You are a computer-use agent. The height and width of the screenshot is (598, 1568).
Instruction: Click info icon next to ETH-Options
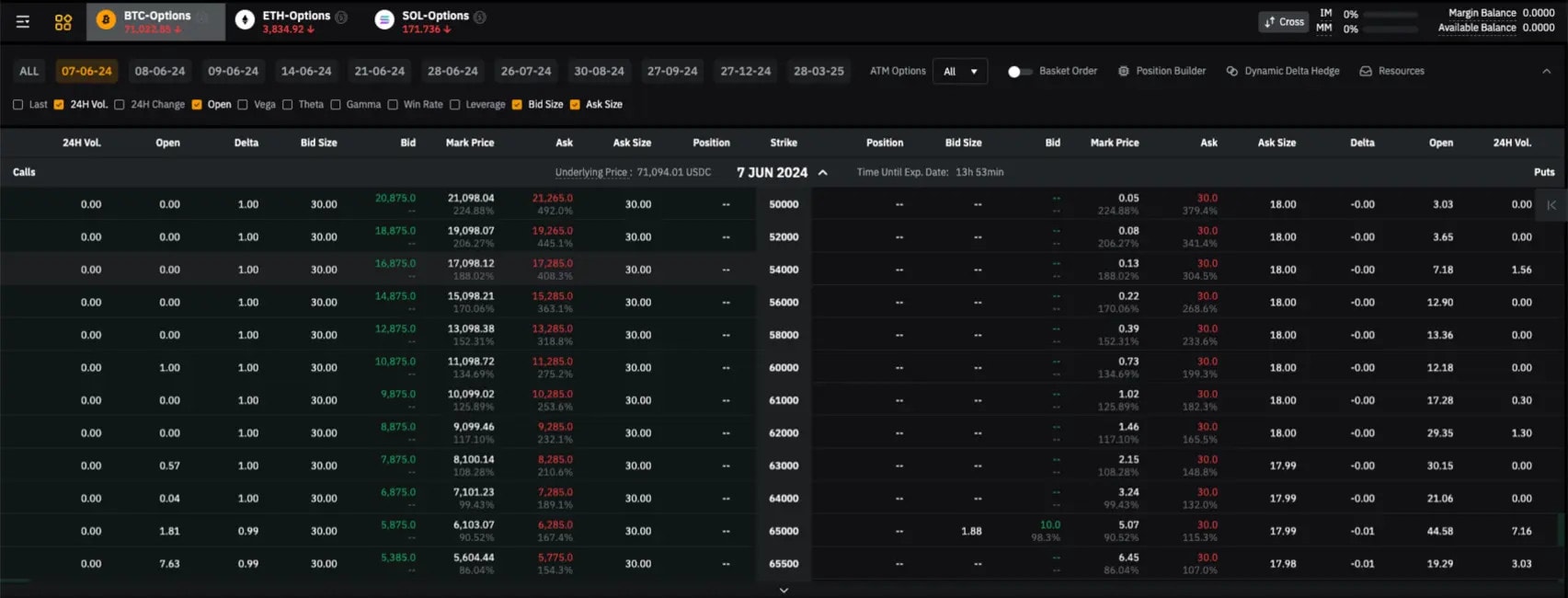(x=341, y=17)
